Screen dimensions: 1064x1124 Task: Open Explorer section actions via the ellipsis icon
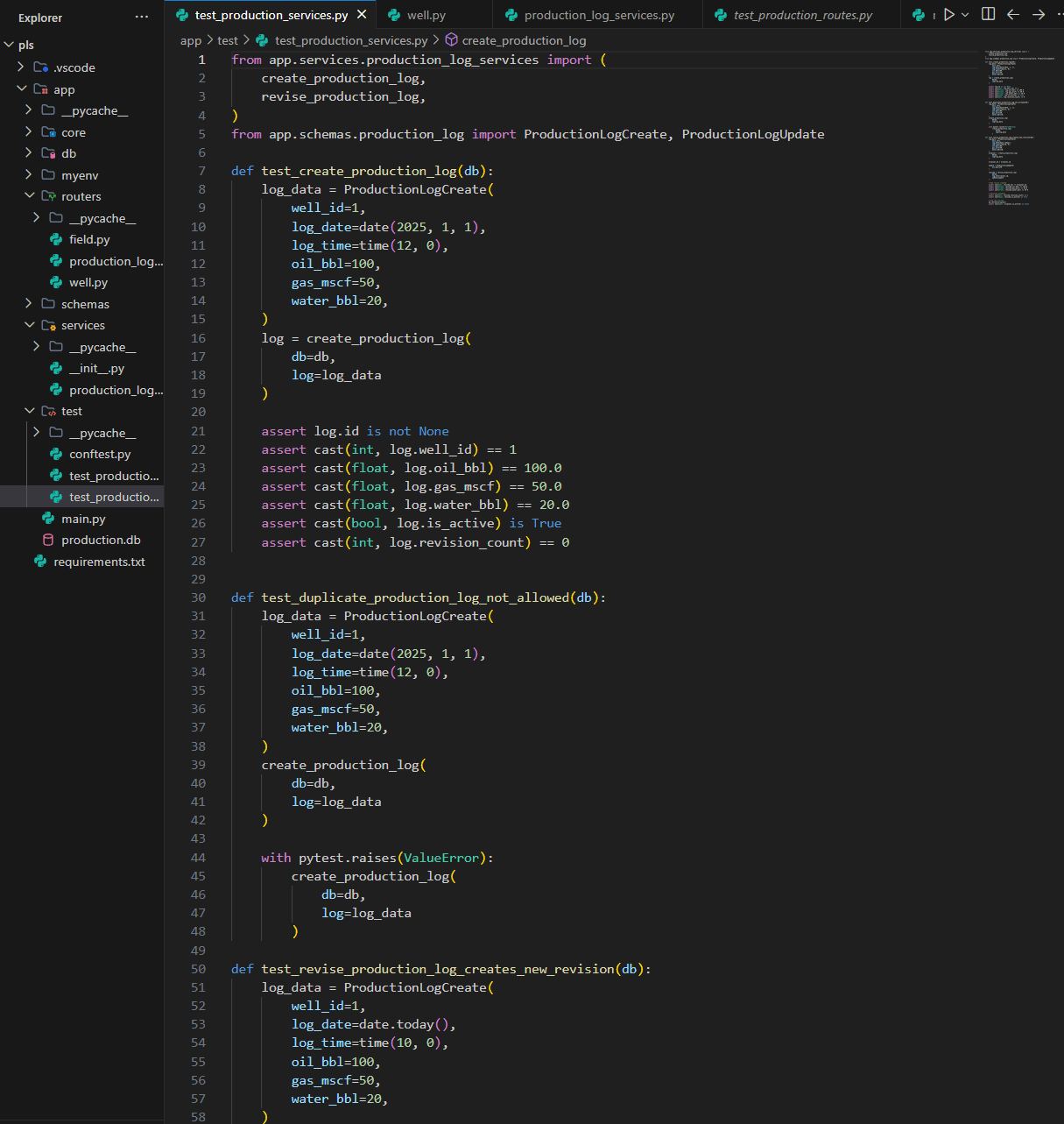pos(141,17)
